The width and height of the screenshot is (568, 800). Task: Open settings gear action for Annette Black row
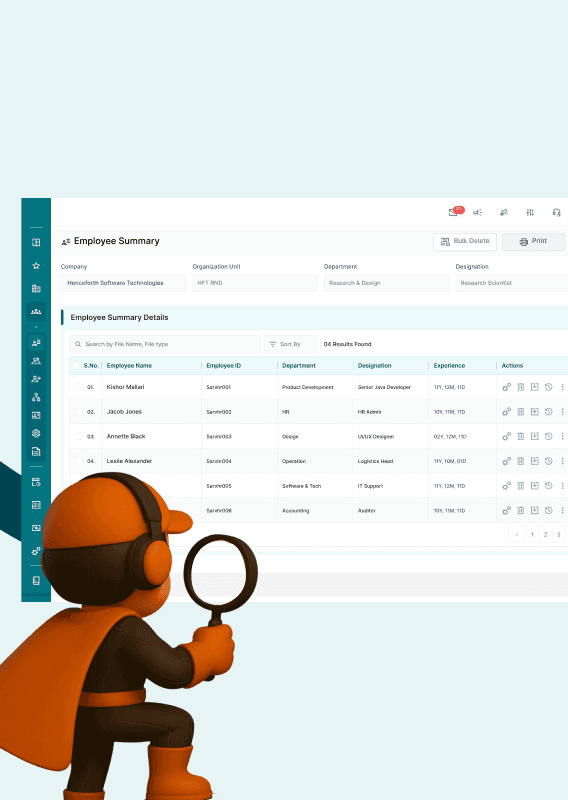506,436
